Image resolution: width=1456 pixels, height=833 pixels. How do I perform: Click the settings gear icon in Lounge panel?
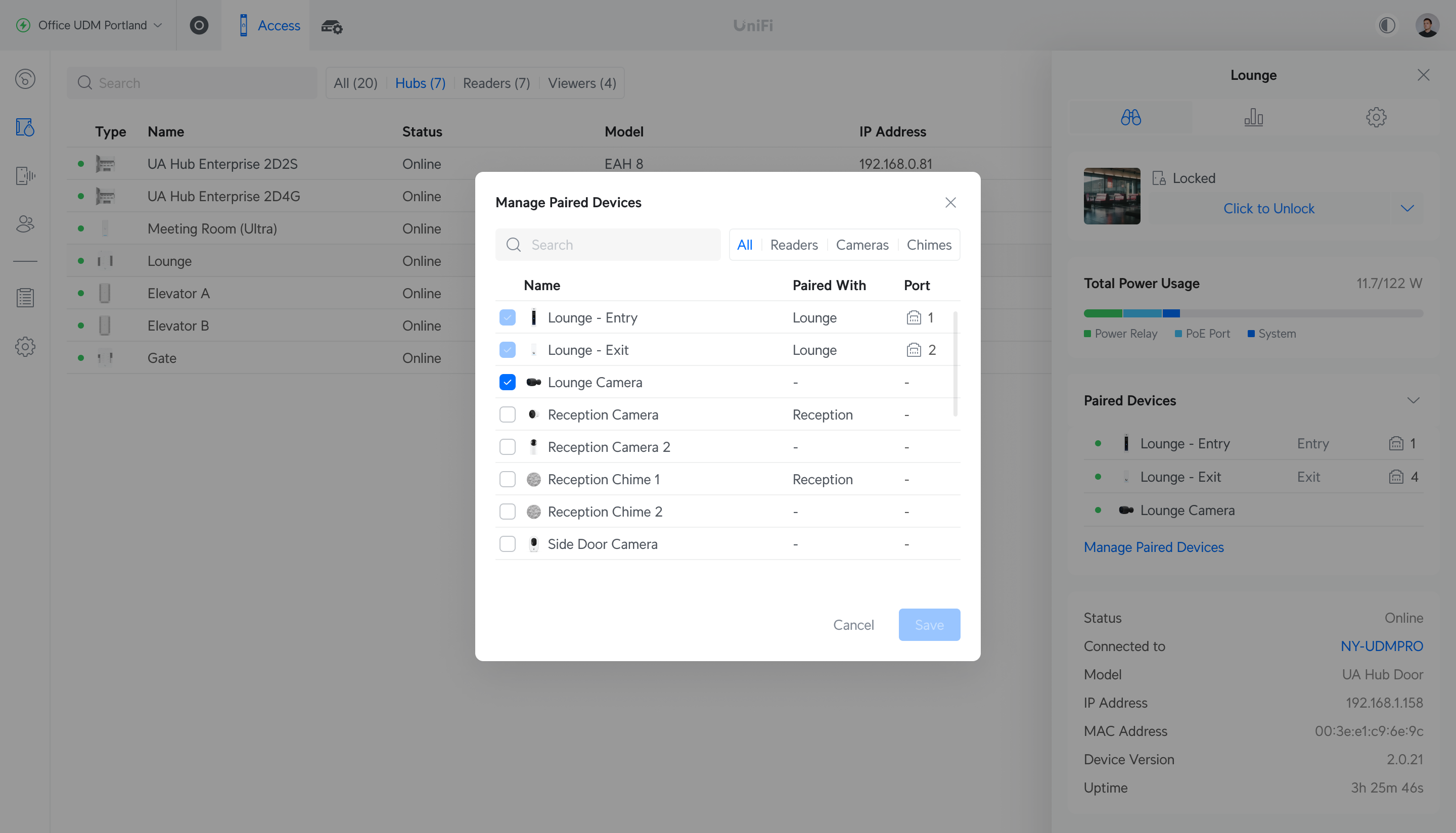1376,117
